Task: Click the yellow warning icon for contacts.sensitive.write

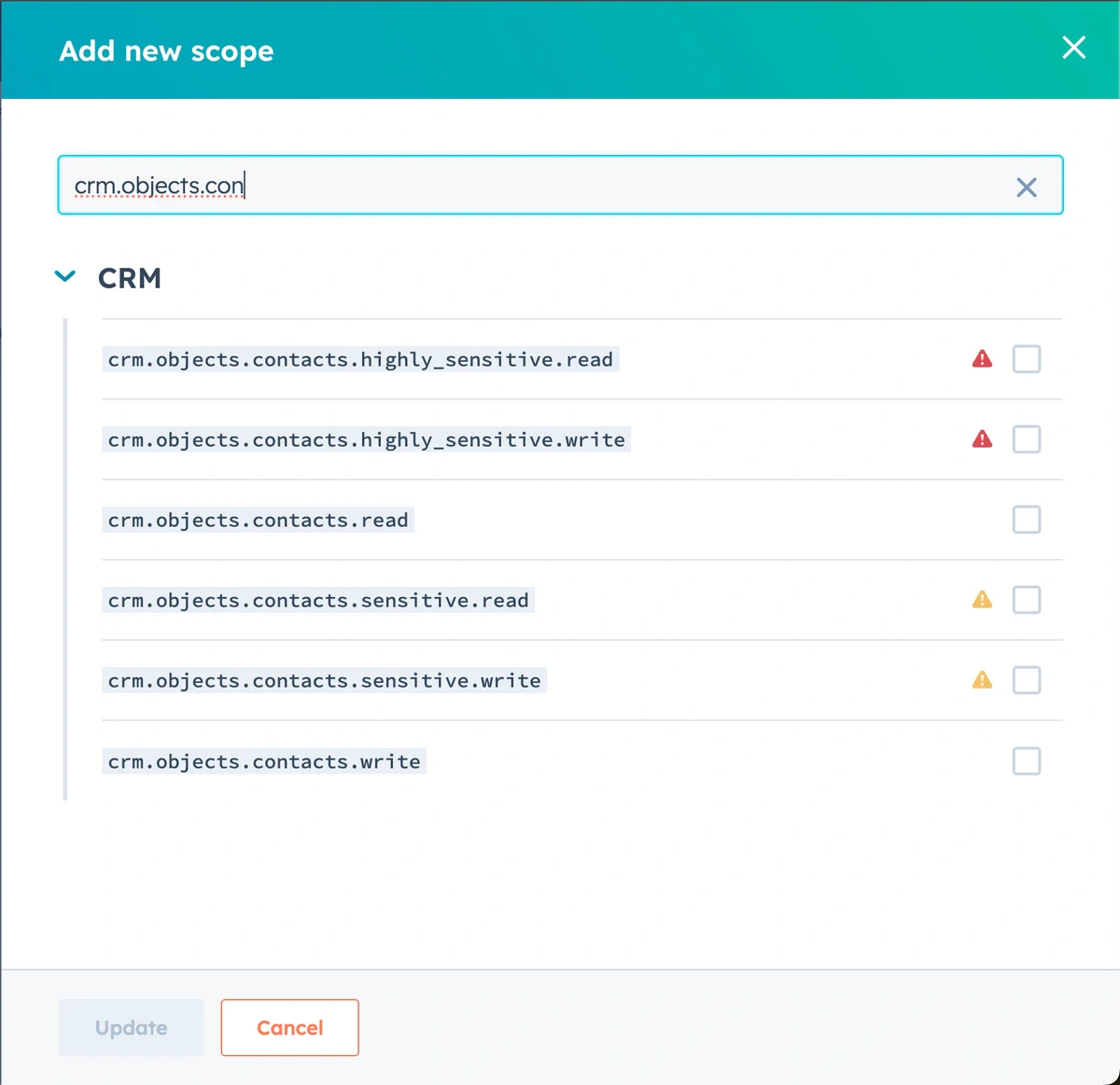Action: click(982, 679)
